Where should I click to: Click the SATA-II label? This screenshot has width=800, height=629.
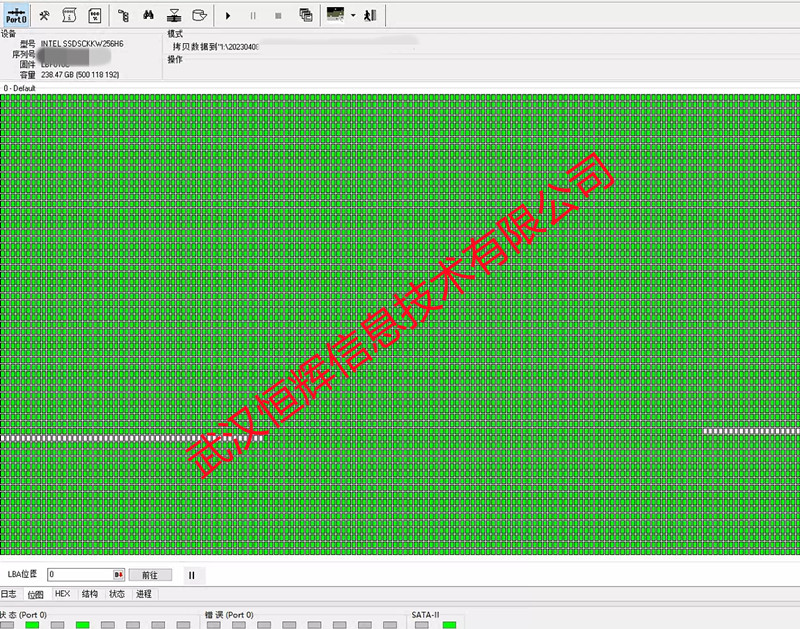click(426, 615)
